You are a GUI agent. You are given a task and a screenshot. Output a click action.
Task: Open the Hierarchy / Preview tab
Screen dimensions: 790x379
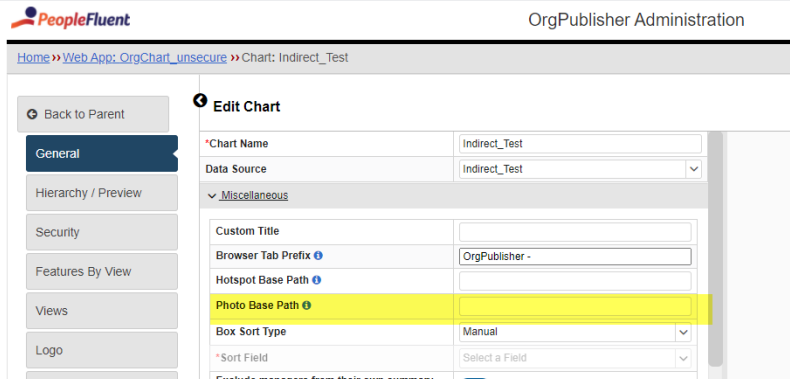pyautogui.click(x=102, y=193)
